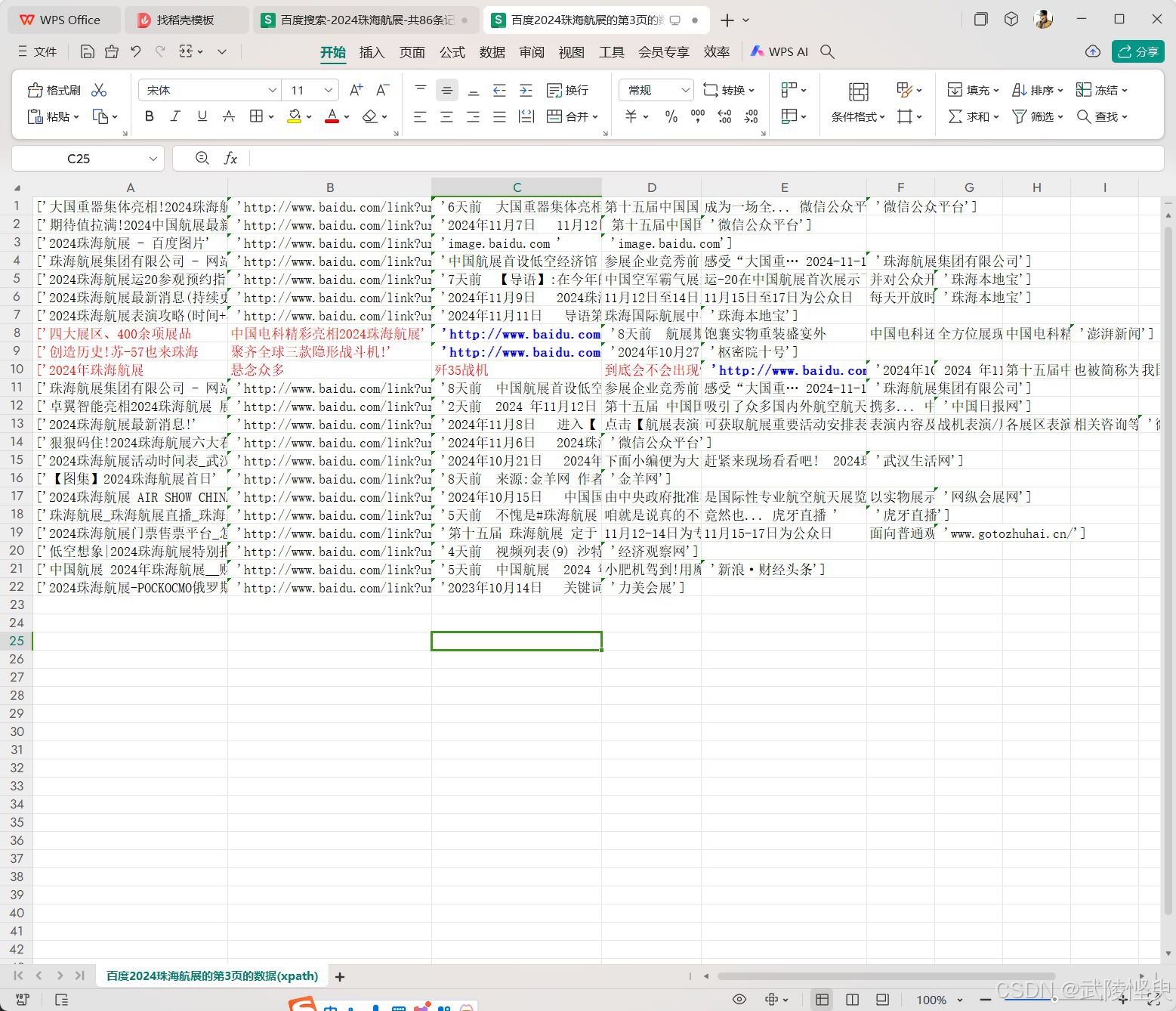Screen dimensions: 1176x1011
Task: Align text left horizontally
Action: [x=420, y=116]
